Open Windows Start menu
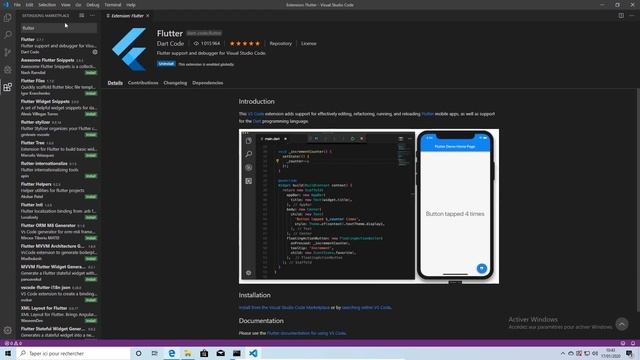The image size is (640, 360). click(x=8, y=353)
